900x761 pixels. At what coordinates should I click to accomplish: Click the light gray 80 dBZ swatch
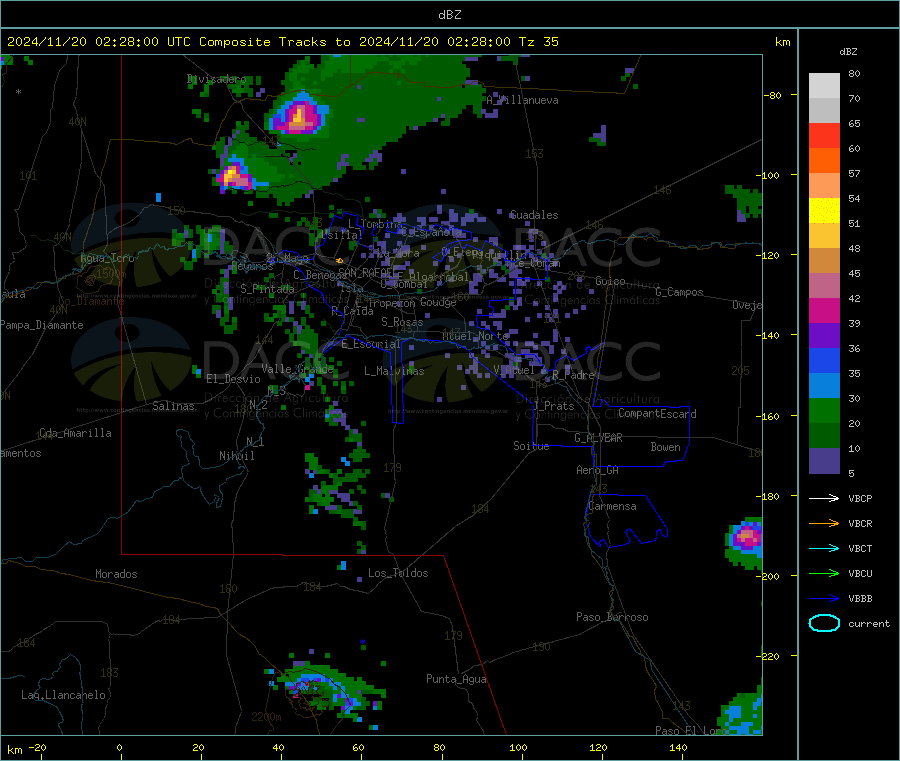click(824, 86)
